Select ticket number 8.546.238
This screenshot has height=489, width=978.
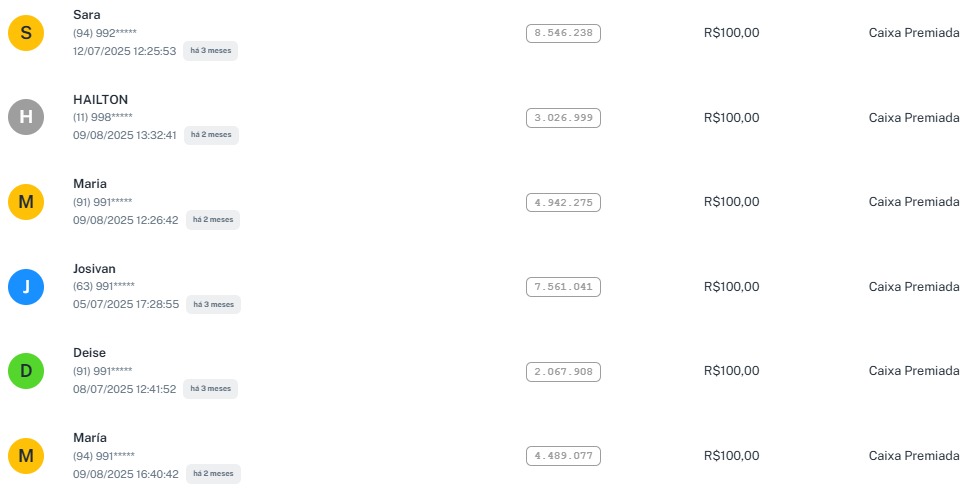click(x=563, y=33)
